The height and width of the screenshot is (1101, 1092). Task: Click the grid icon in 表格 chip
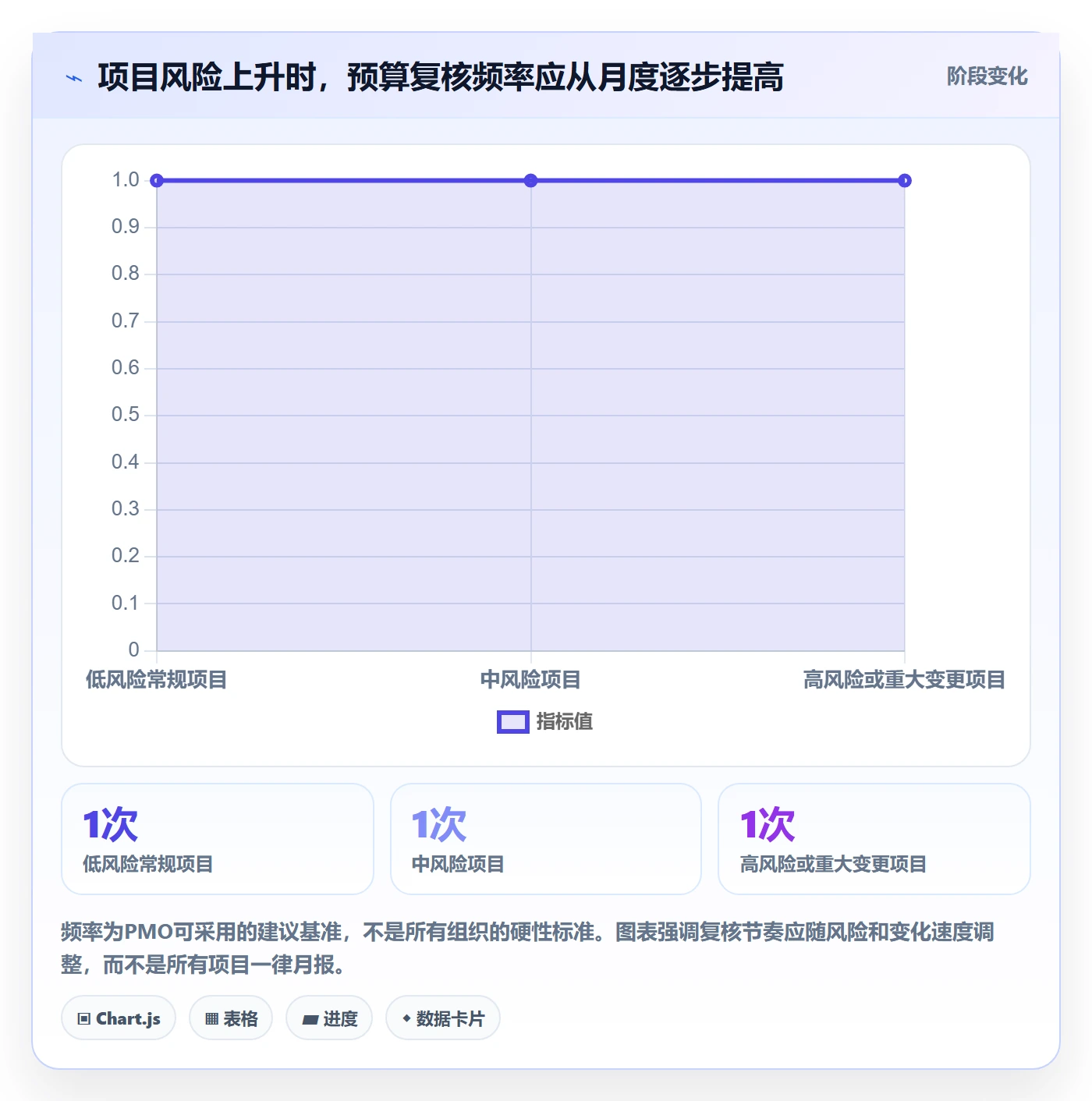(x=211, y=1019)
